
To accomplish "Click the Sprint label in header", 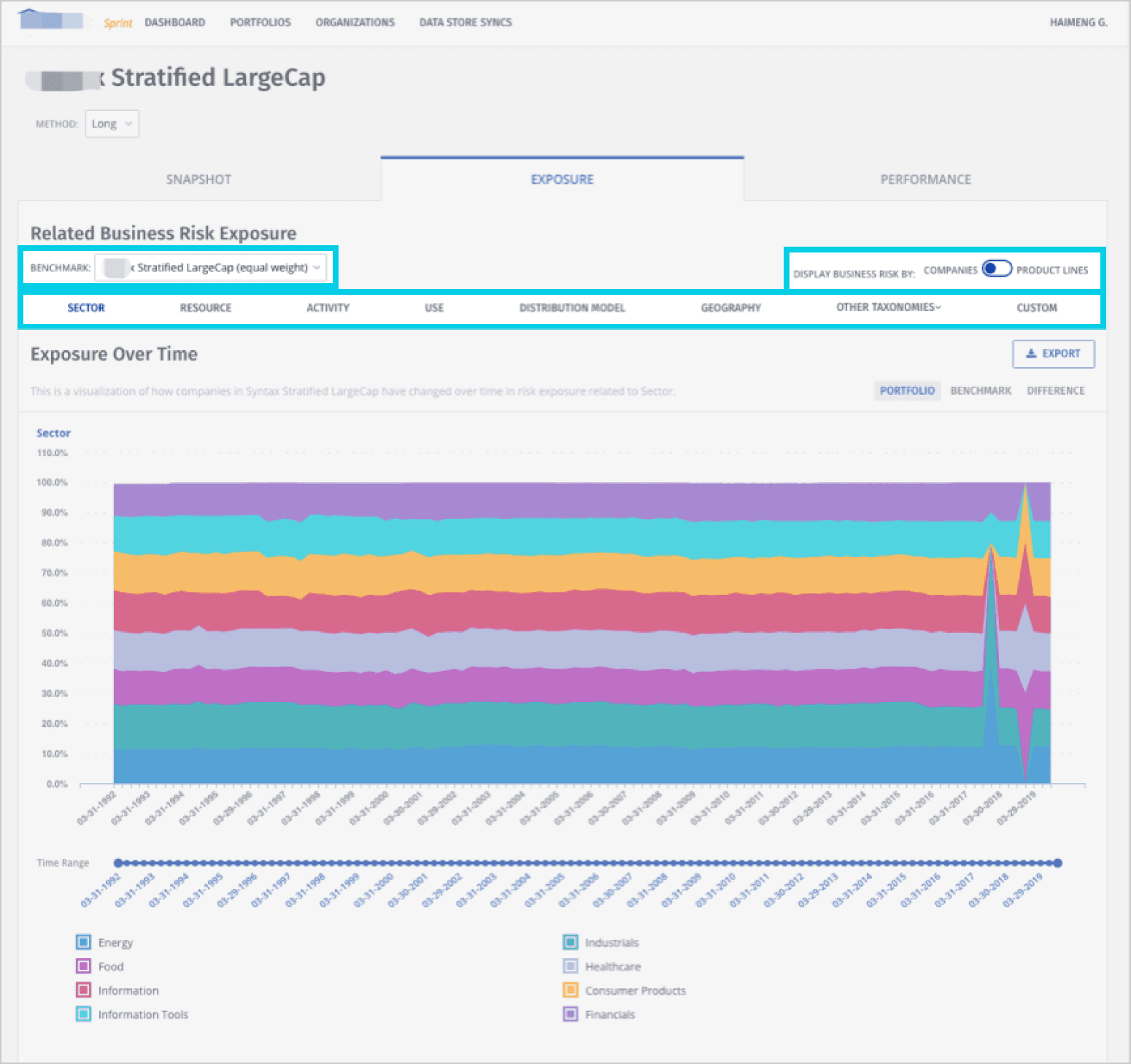I will tap(118, 23).
